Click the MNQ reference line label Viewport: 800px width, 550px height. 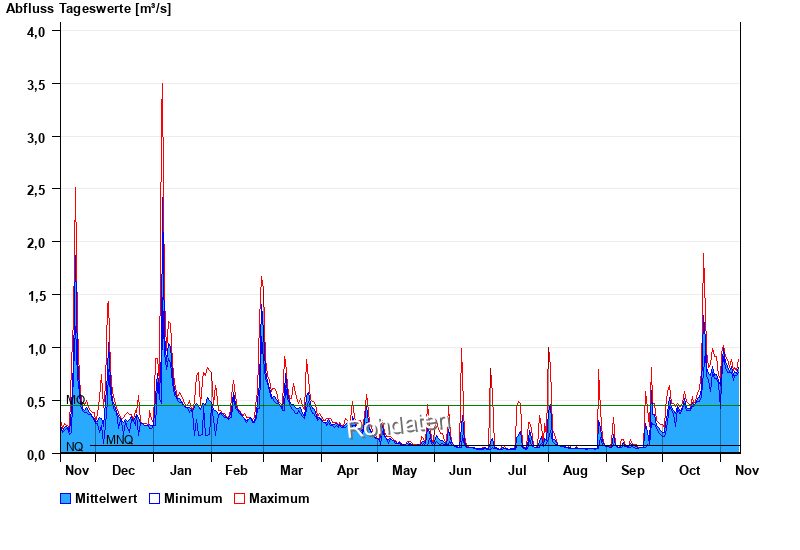[x=119, y=440]
